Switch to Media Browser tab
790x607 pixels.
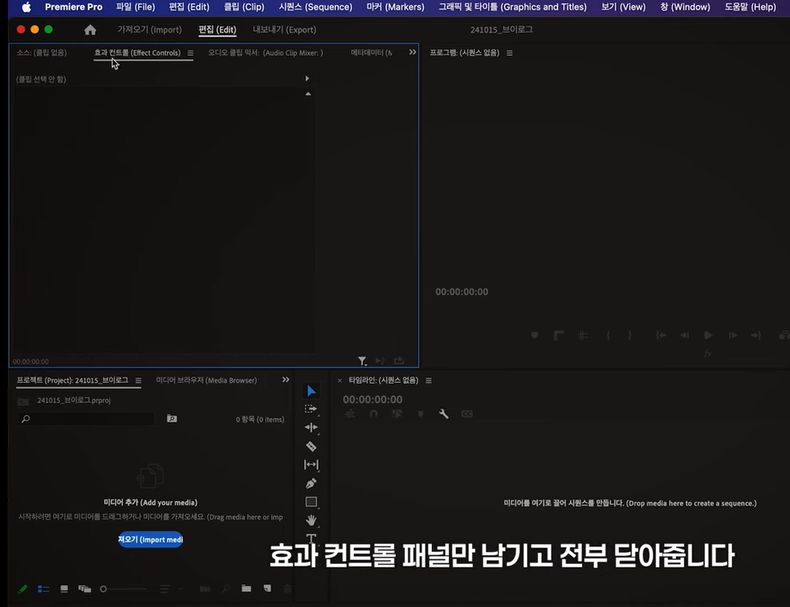(x=206, y=380)
